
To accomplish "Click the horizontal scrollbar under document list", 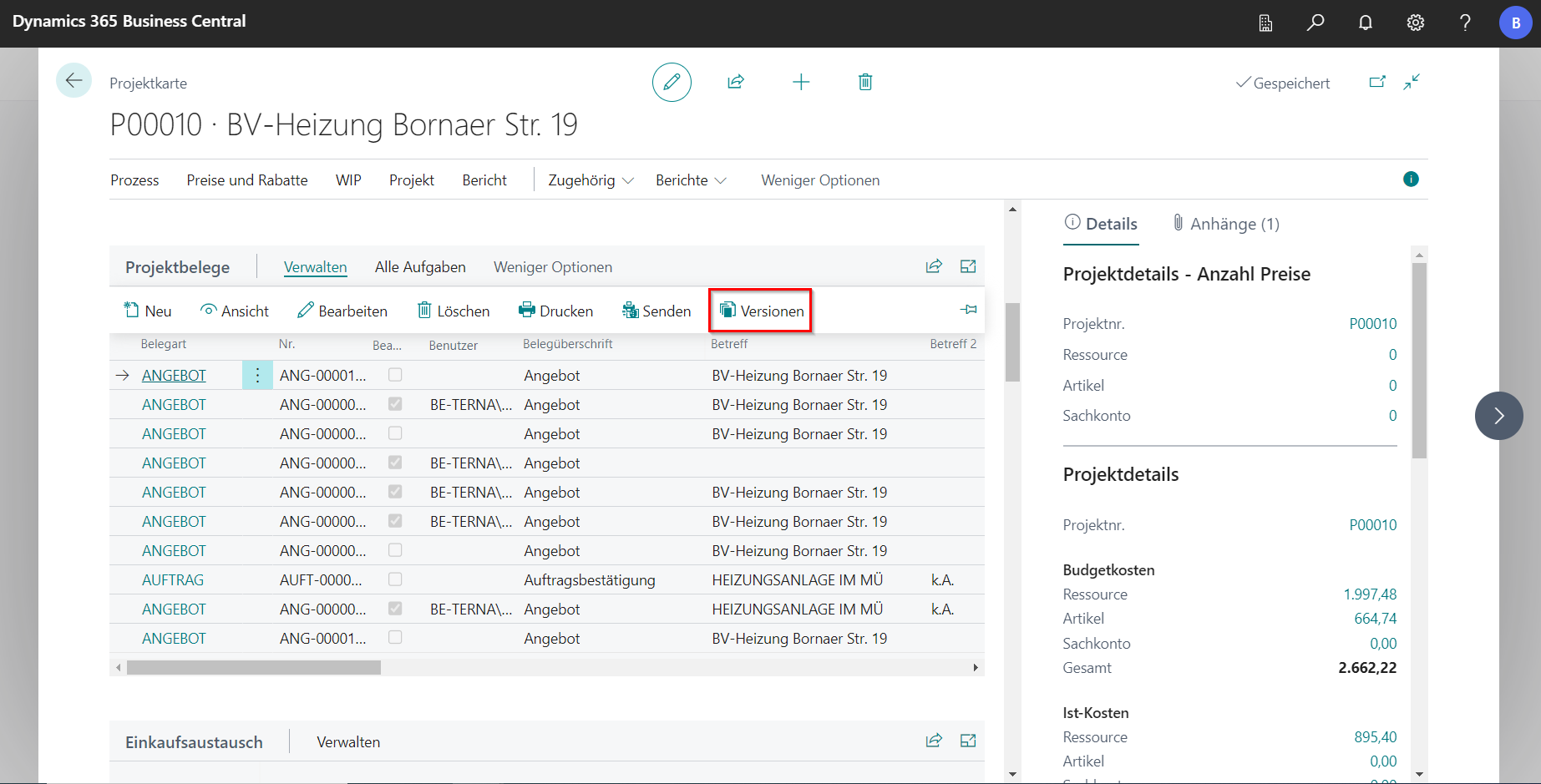I will tap(254, 668).
